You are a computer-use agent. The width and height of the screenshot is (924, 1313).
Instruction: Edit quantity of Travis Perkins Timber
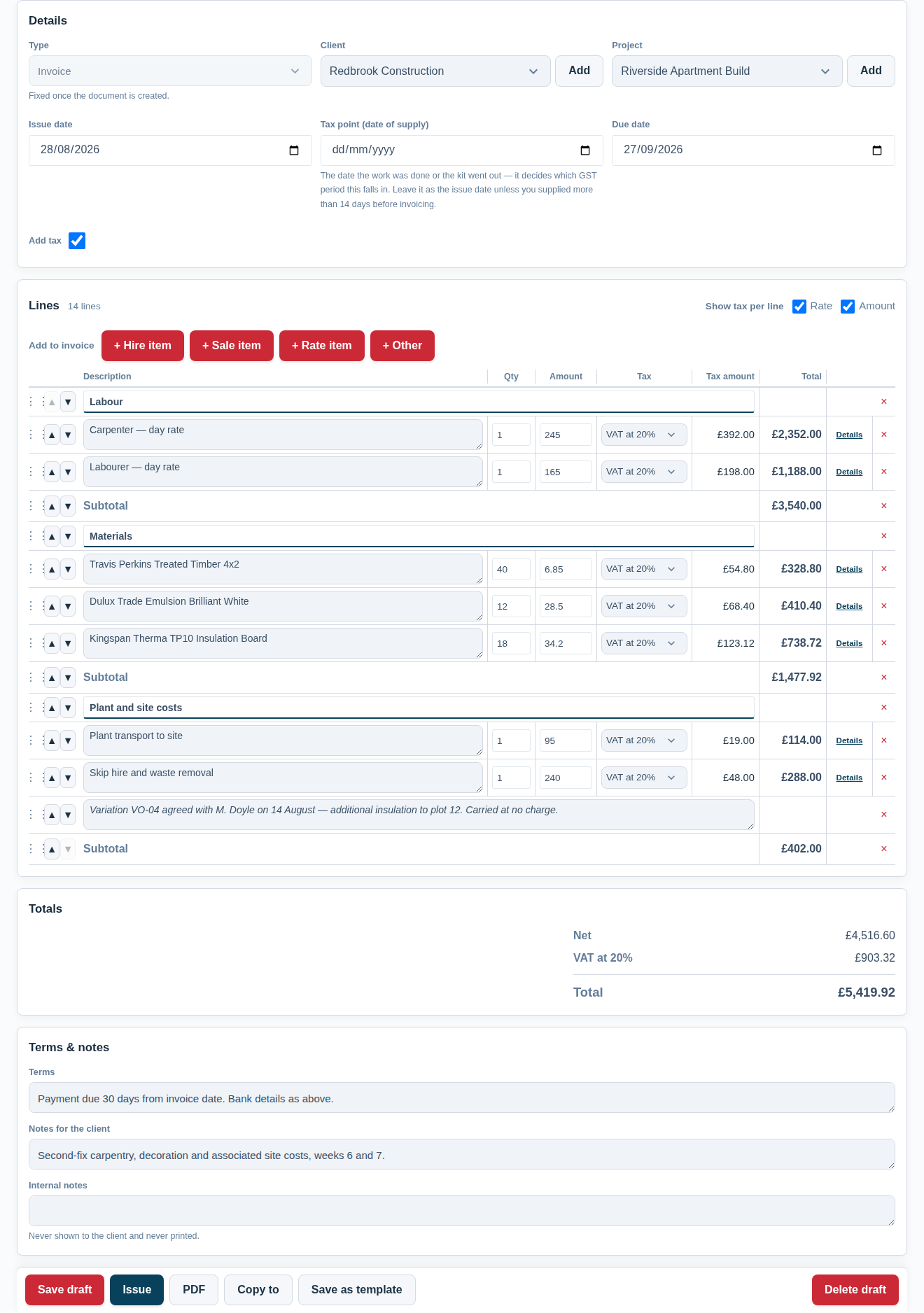click(511, 569)
